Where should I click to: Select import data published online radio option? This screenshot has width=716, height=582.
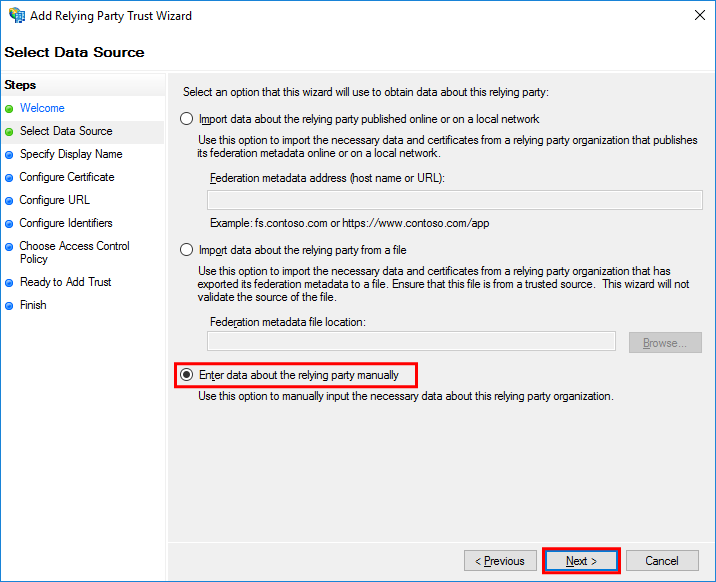(186, 119)
